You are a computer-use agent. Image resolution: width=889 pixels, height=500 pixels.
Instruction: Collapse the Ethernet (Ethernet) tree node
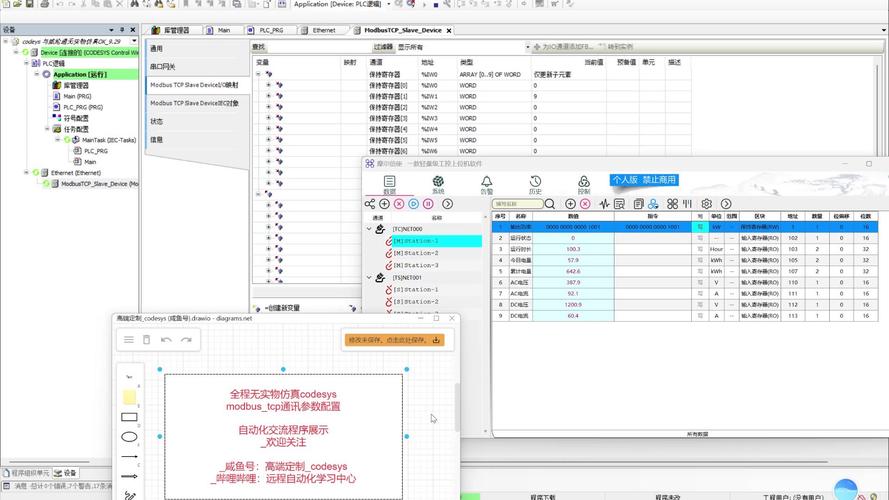(27, 172)
